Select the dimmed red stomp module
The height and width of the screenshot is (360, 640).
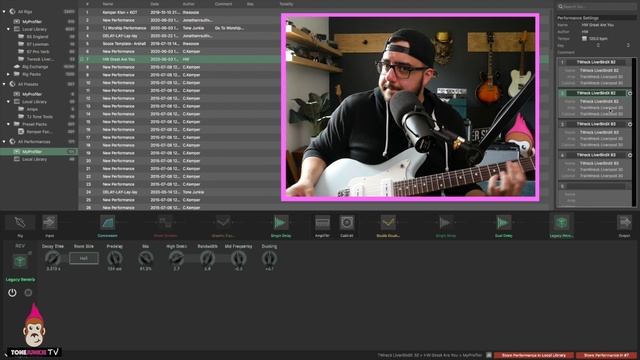(165, 222)
